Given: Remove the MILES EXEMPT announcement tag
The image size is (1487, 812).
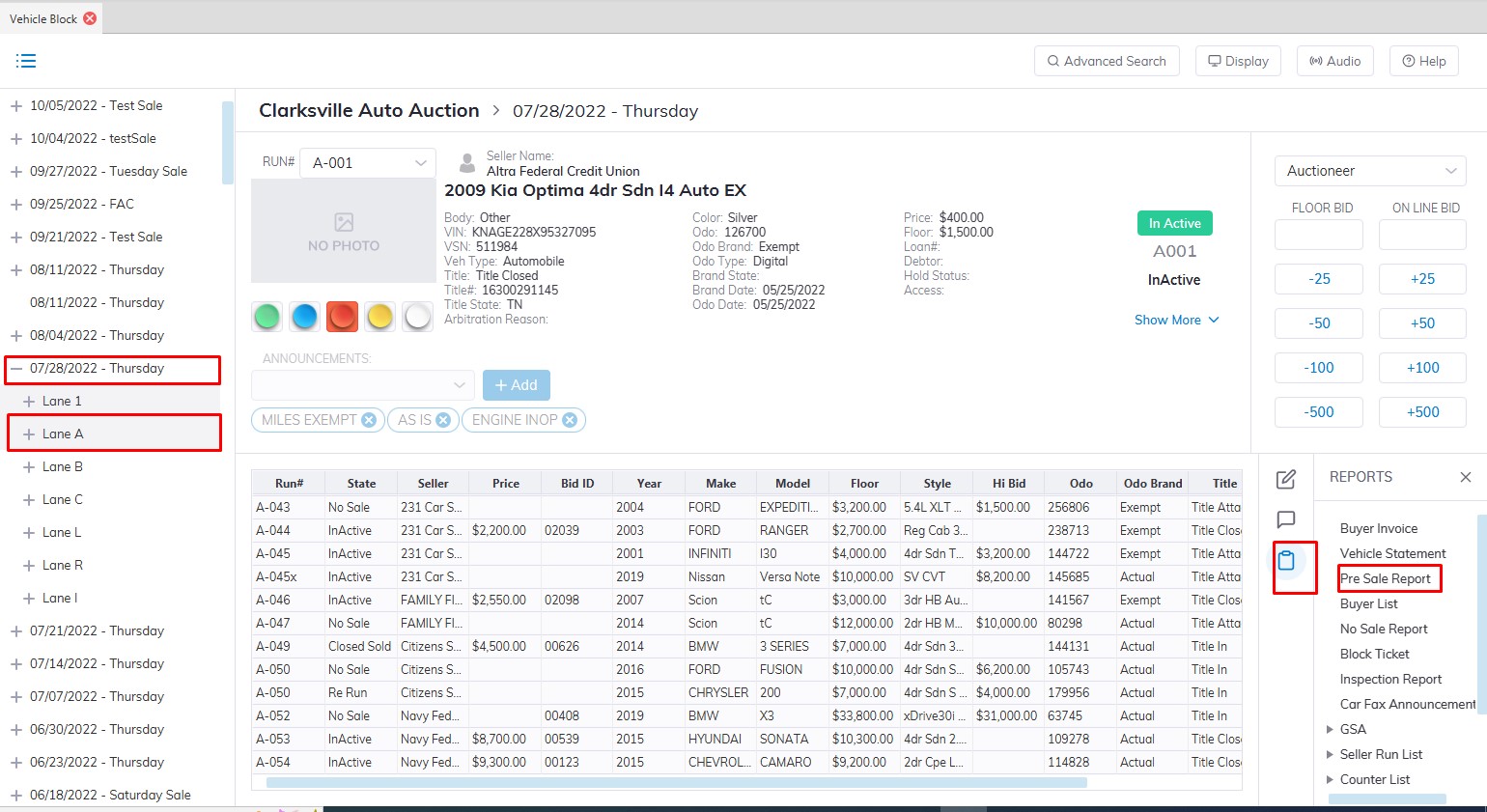Looking at the screenshot, I should pyautogui.click(x=368, y=420).
